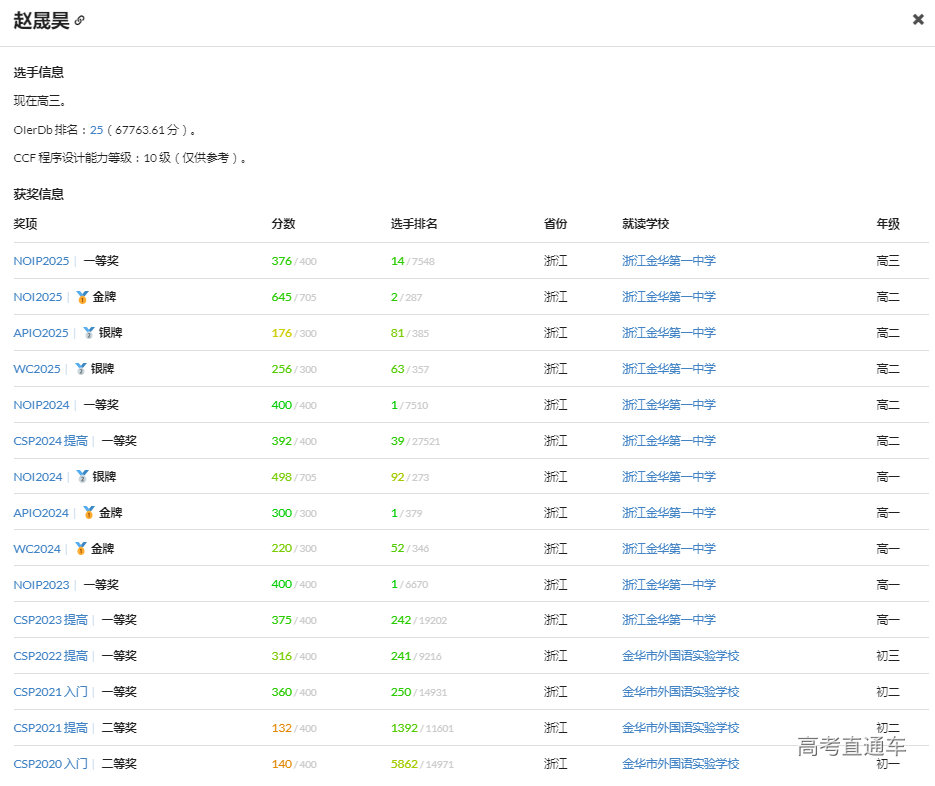Image resolution: width=935 pixels, height=786 pixels.
Task: Open the NOIP2023 contest link
Action: point(41,585)
